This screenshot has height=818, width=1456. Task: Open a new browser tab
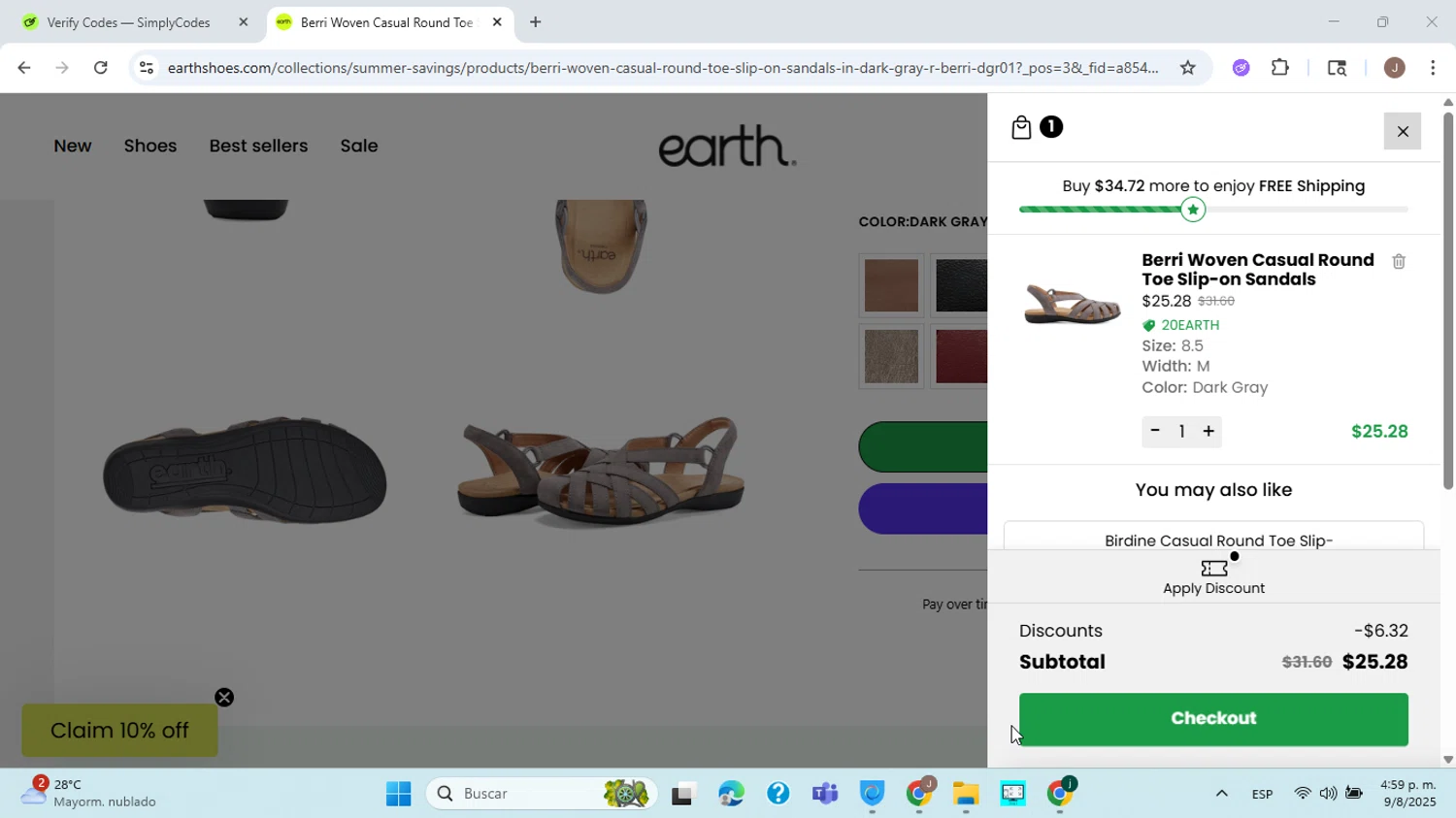(535, 22)
